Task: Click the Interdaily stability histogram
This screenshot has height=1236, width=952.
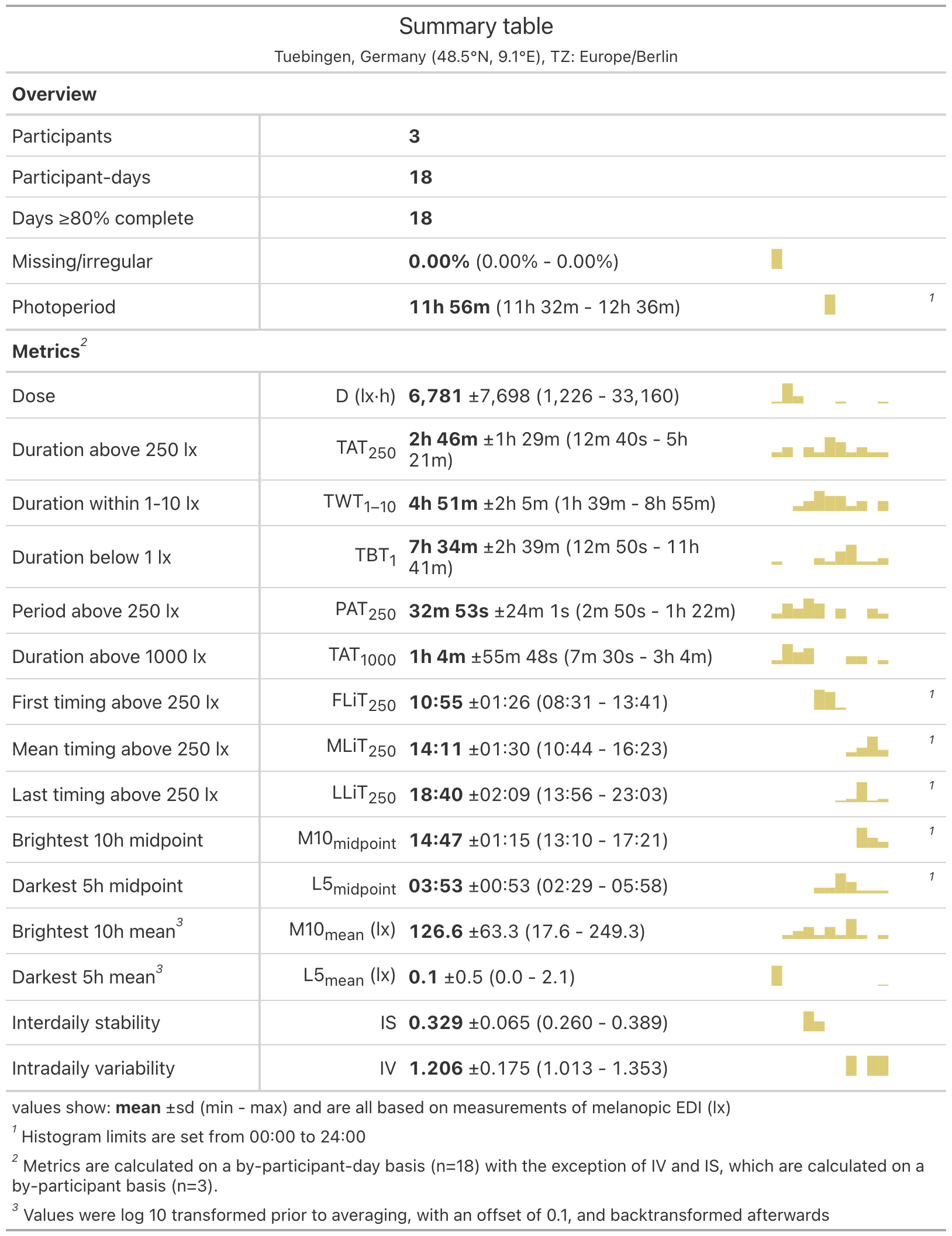Action: click(x=813, y=1021)
